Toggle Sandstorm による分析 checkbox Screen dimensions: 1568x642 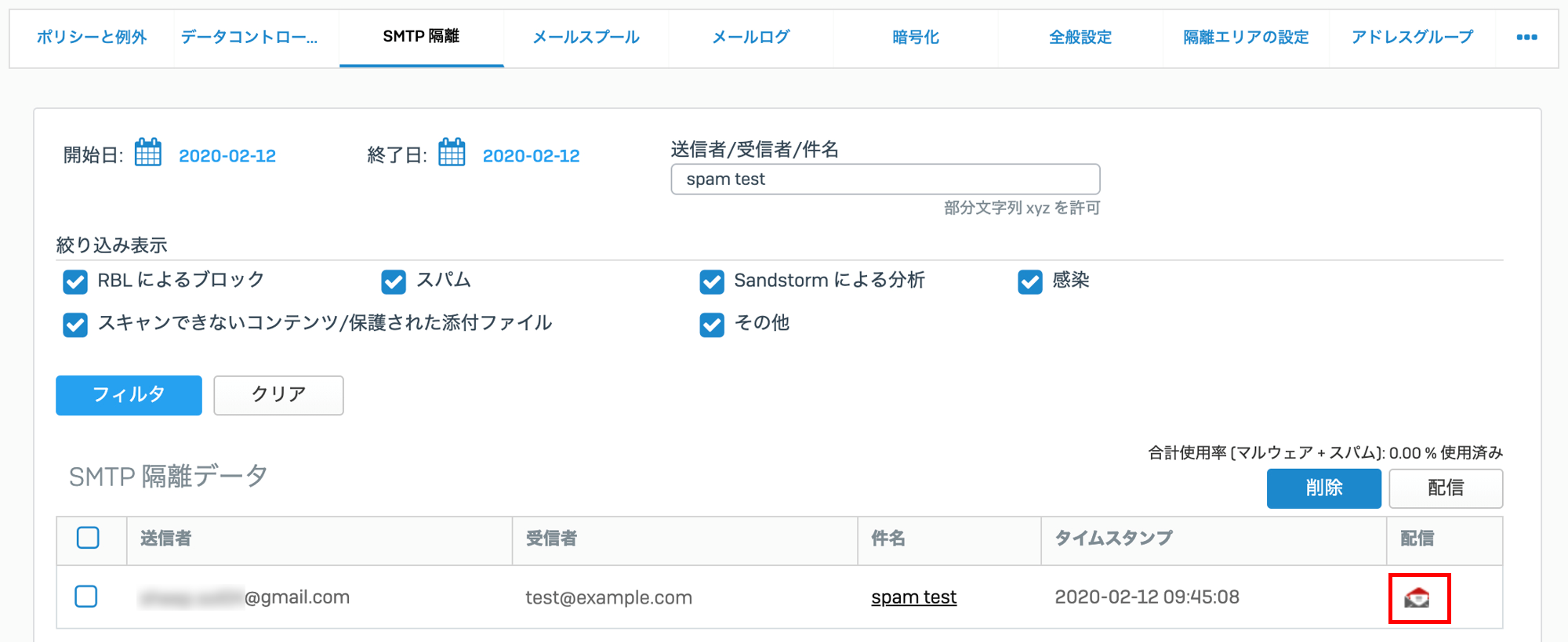pyautogui.click(x=712, y=281)
